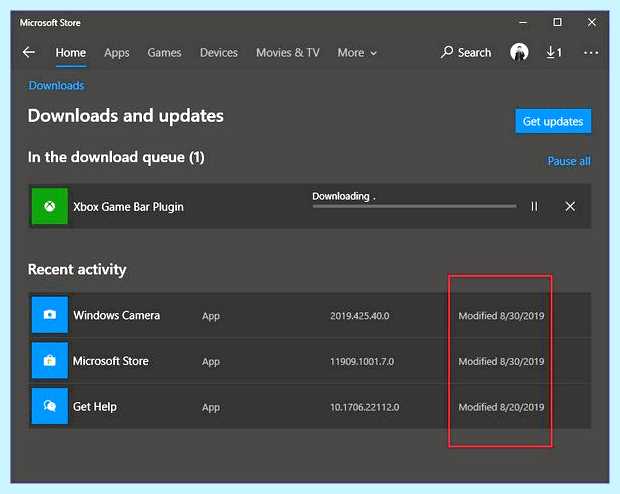
Task: Go back with the left arrow
Action: click(x=29, y=52)
